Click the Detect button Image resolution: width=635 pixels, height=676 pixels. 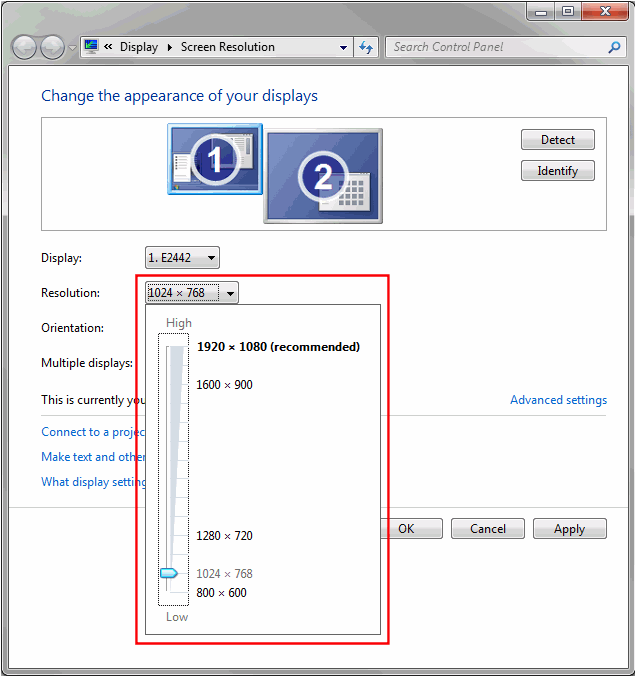(557, 140)
